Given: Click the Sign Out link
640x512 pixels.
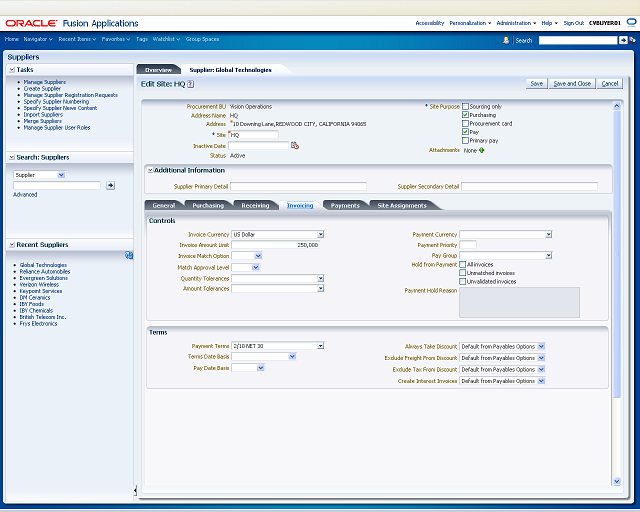Looking at the screenshot, I should coord(574,23).
